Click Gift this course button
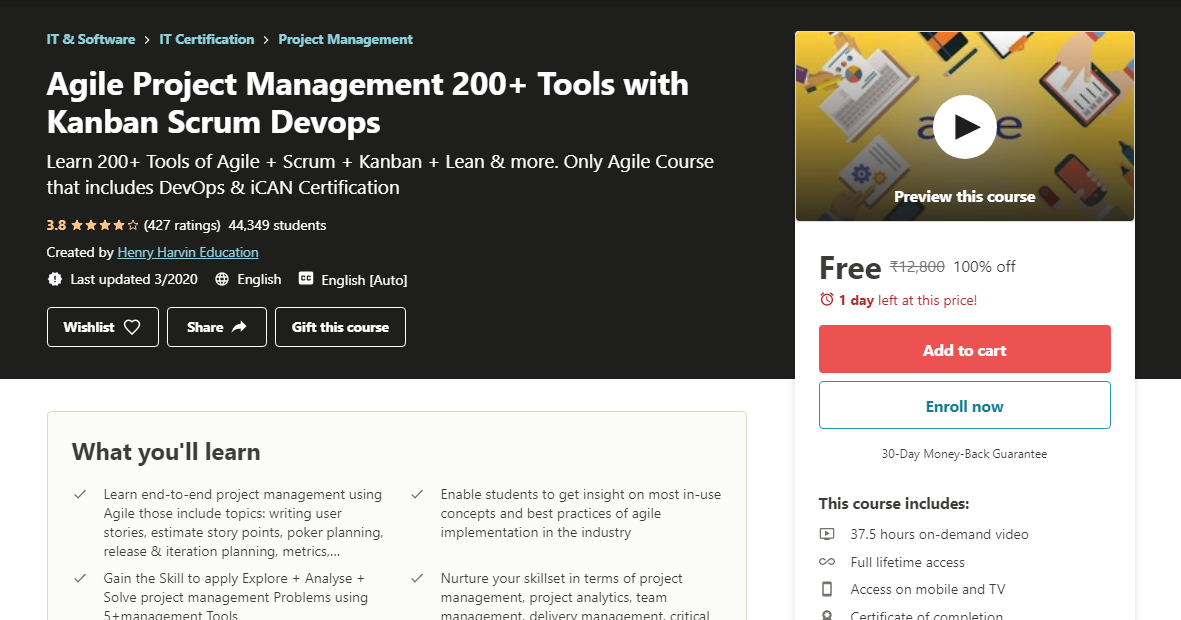The image size is (1181, 620). pos(340,327)
